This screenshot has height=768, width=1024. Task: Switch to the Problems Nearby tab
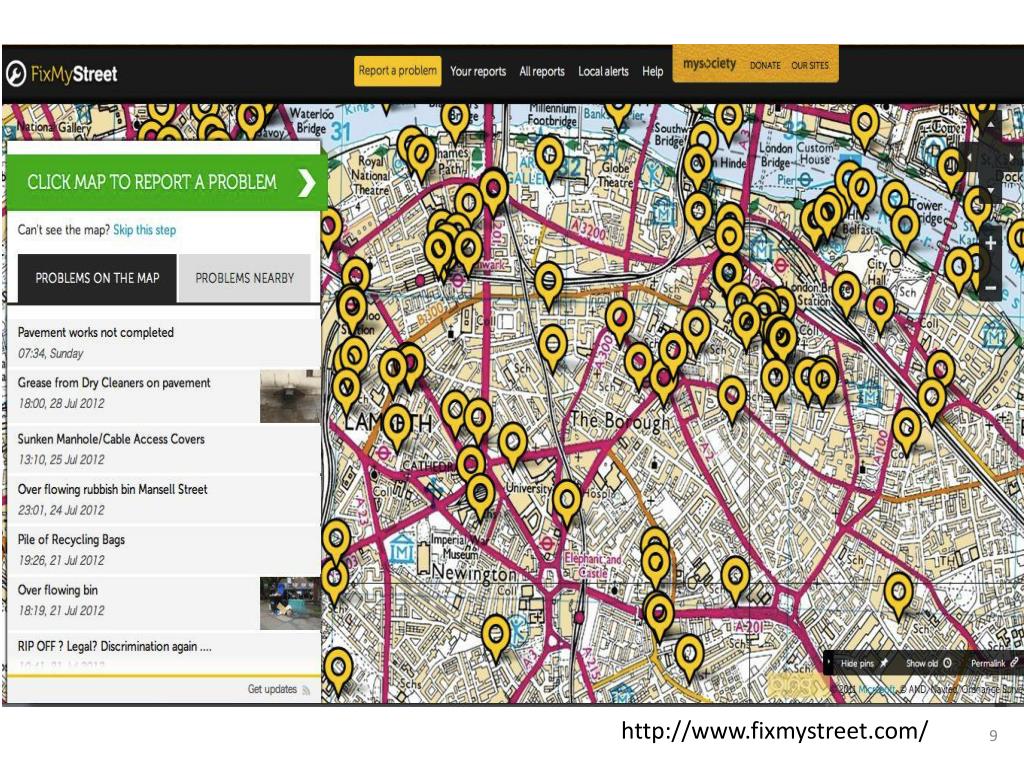tap(244, 278)
